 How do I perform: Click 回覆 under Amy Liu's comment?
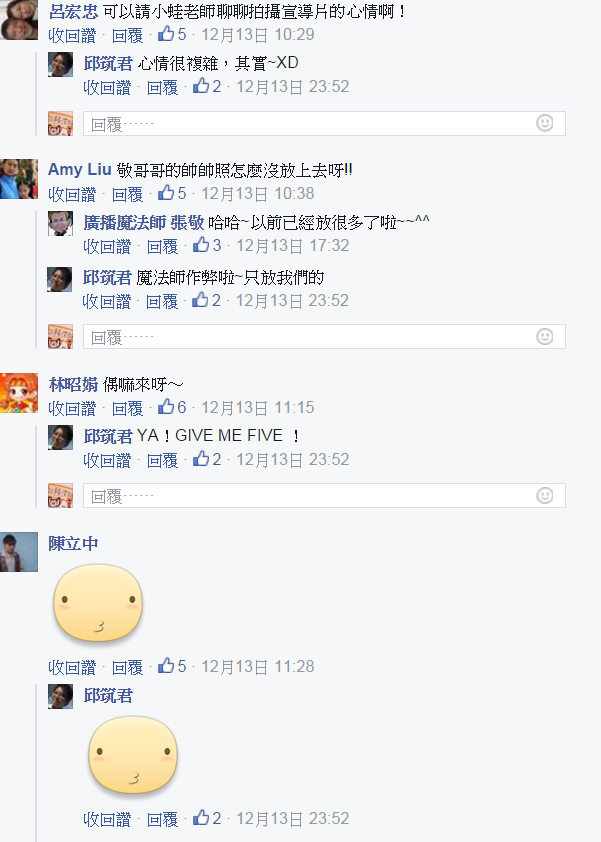127,194
